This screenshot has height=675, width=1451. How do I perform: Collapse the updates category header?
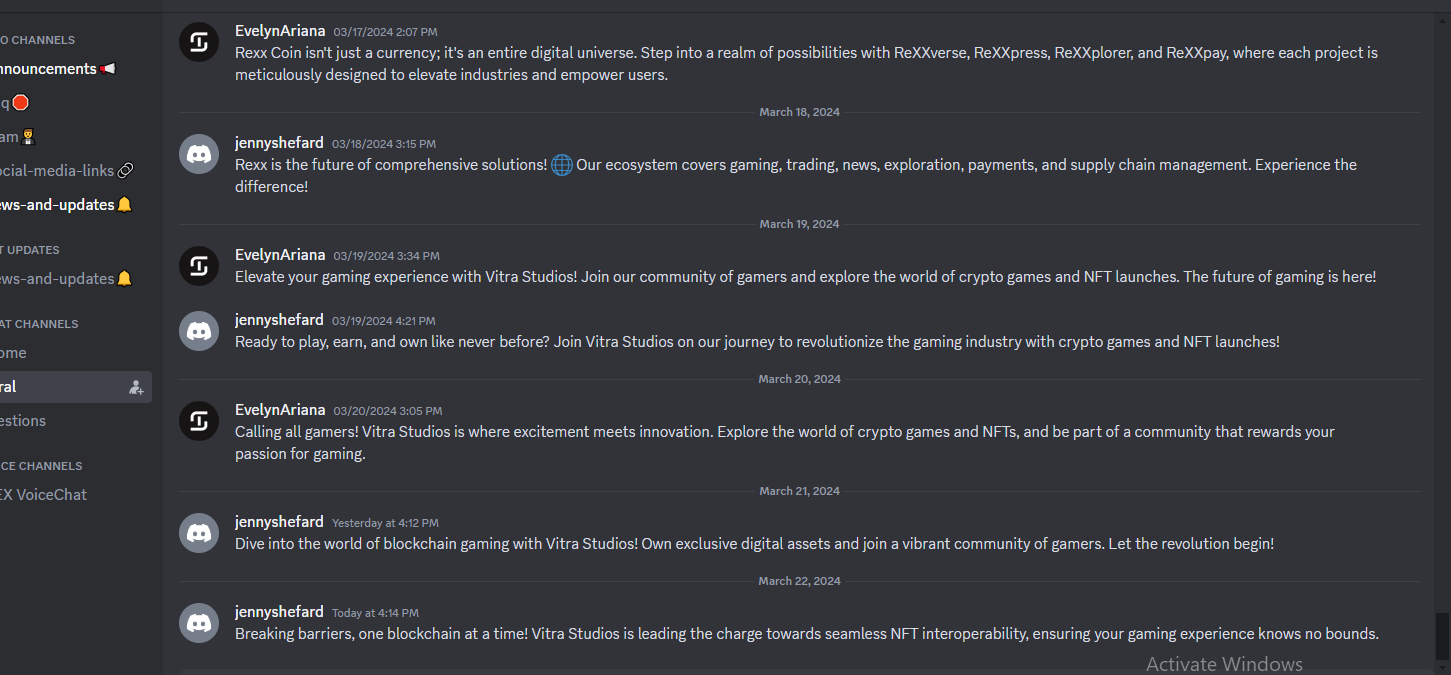point(30,250)
